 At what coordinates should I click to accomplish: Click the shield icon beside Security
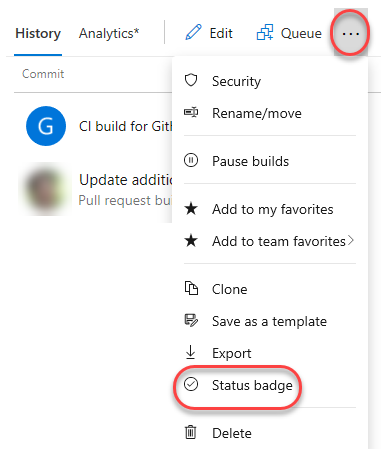point(191,80)
